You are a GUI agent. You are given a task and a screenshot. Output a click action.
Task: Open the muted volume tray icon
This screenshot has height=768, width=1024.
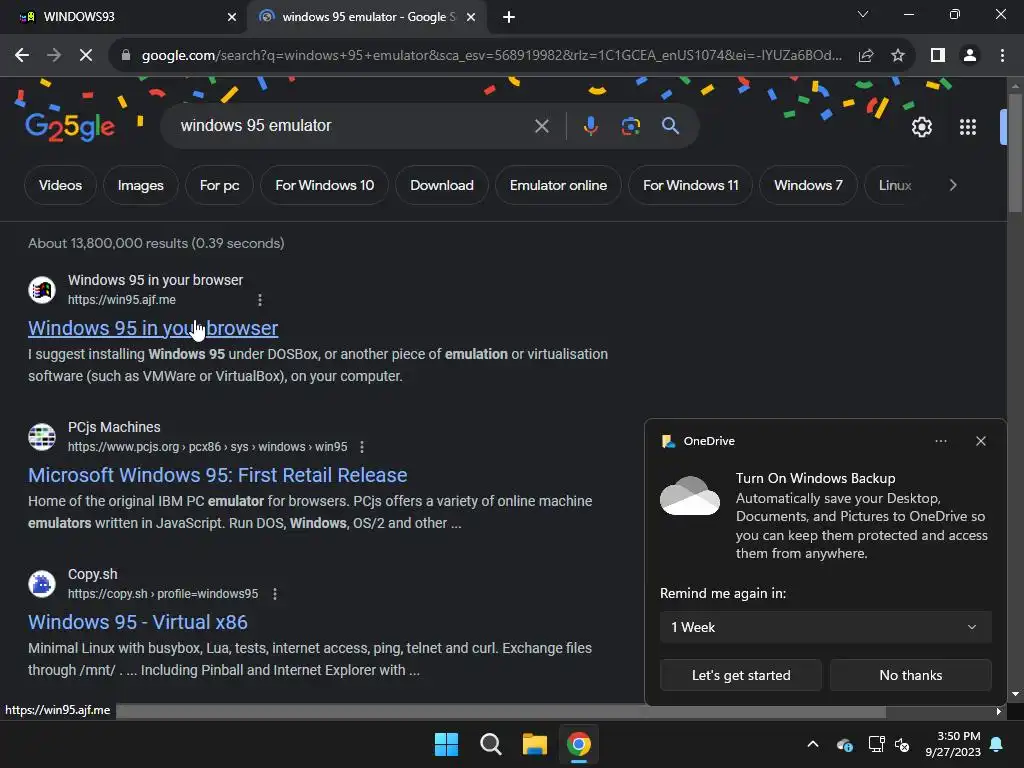[903, 744]
